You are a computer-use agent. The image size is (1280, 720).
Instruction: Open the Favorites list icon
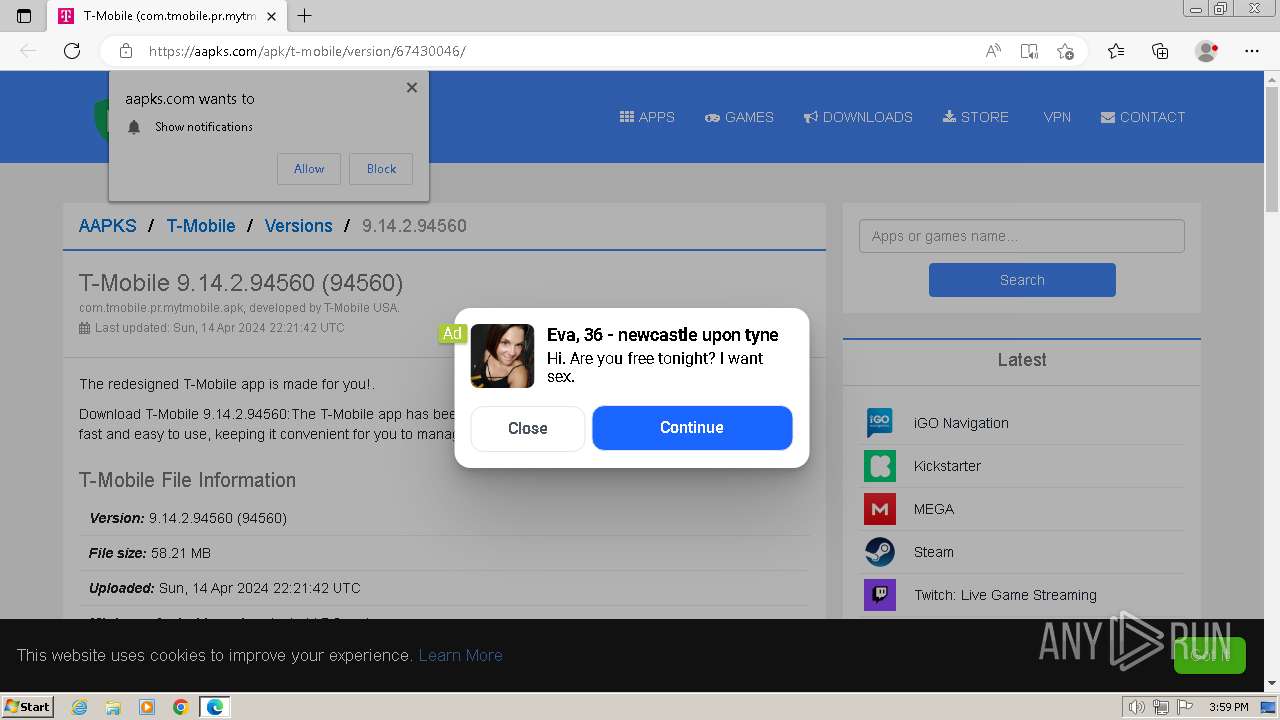(1116, 51)
